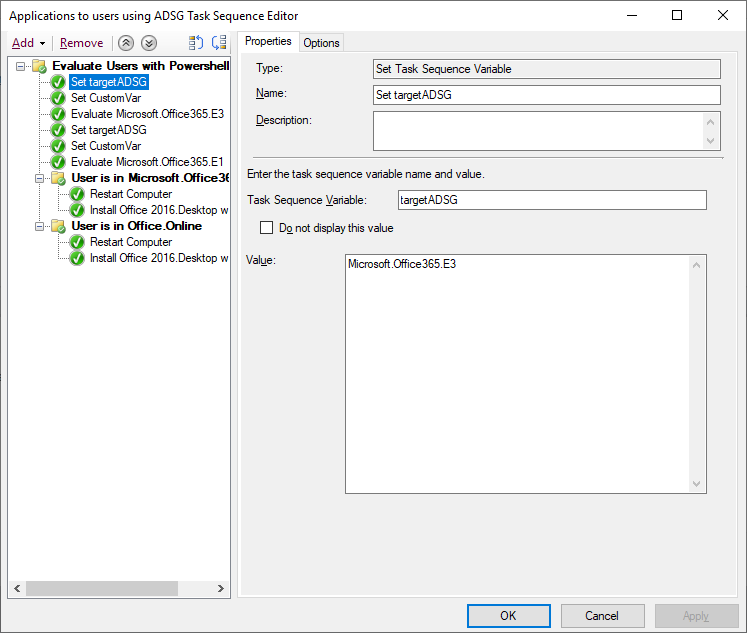Image resolution: width=747 pixels, height=633 pixels.
Task: Click check icon beside Evaluate Microsoft.Office365.E3
Action: (58, 114)
